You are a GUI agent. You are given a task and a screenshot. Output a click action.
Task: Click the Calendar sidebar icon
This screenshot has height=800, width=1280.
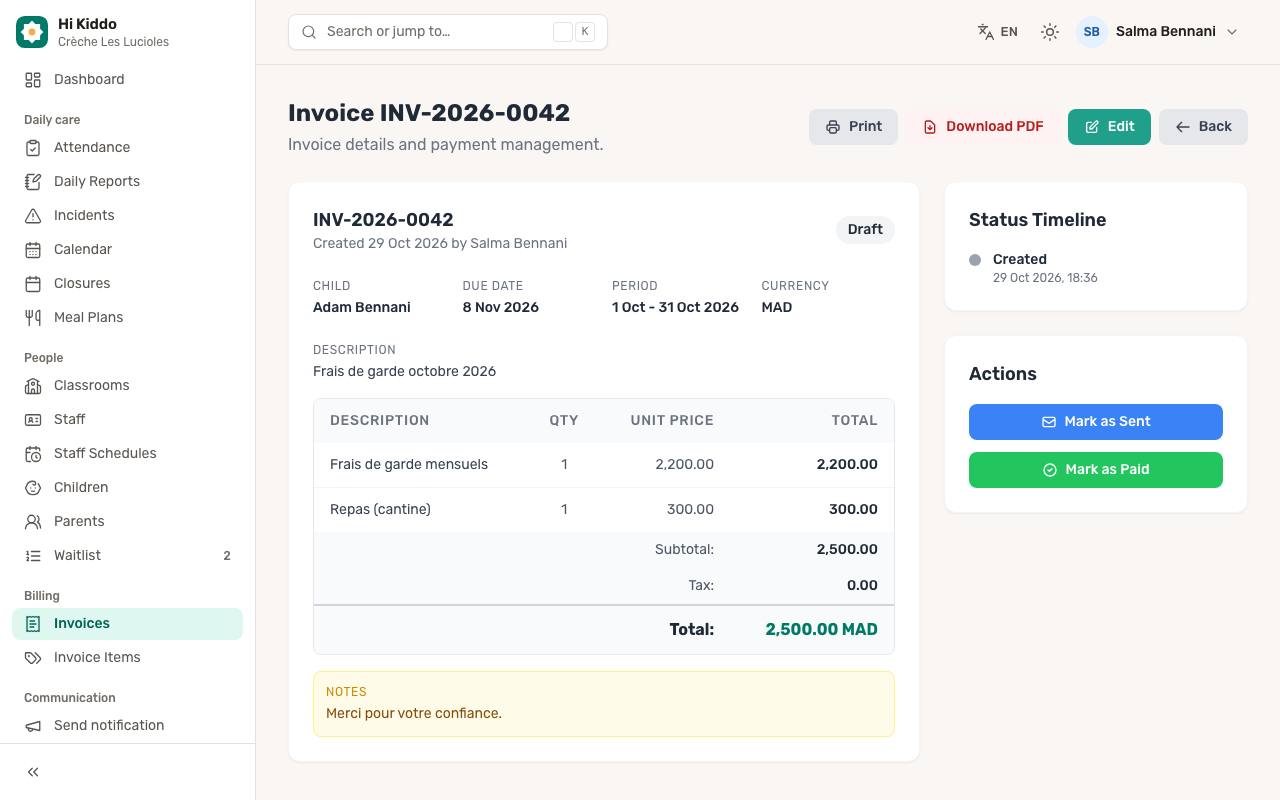click(33, 249)
